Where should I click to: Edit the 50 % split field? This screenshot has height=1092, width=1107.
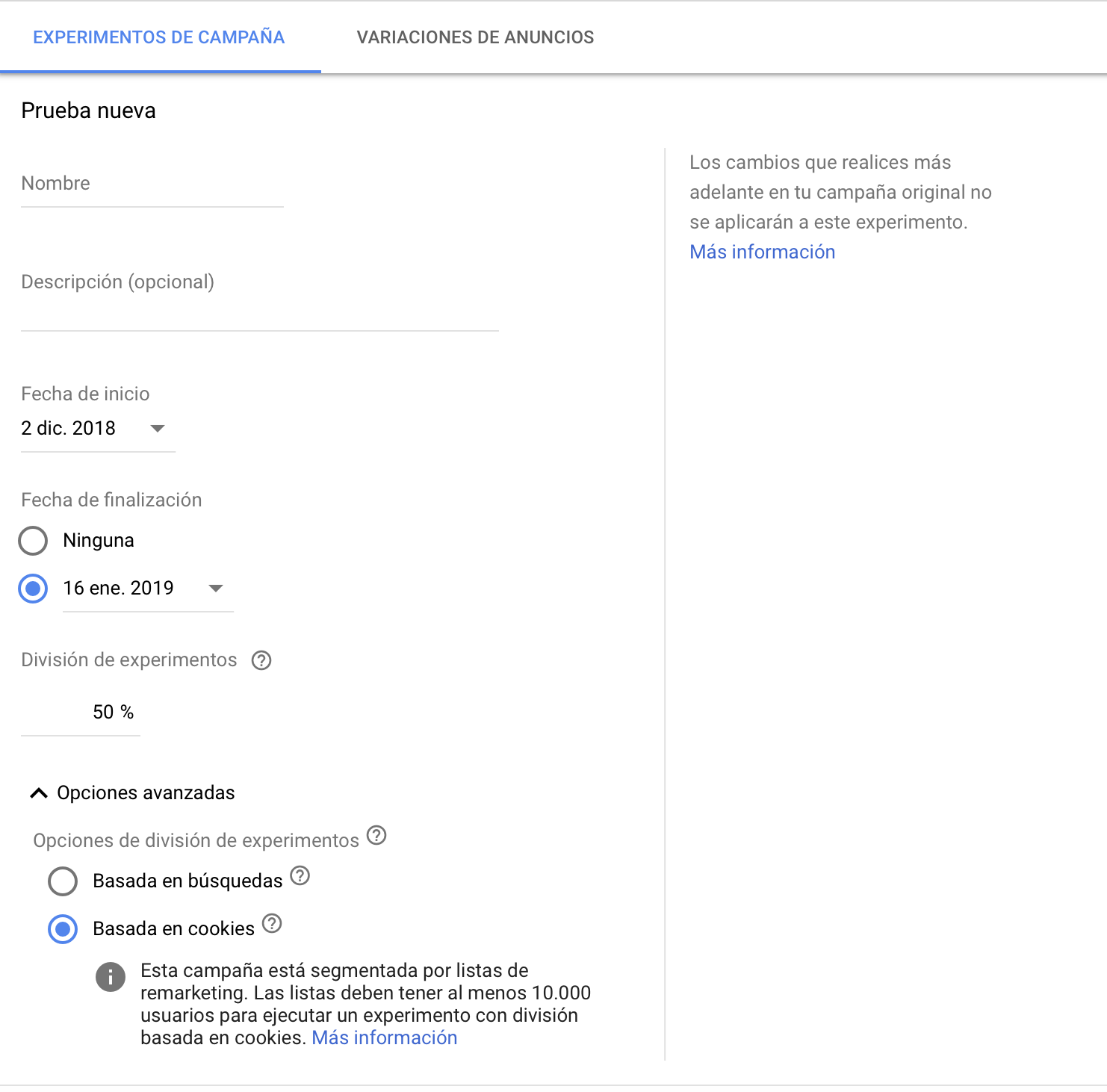81,713
